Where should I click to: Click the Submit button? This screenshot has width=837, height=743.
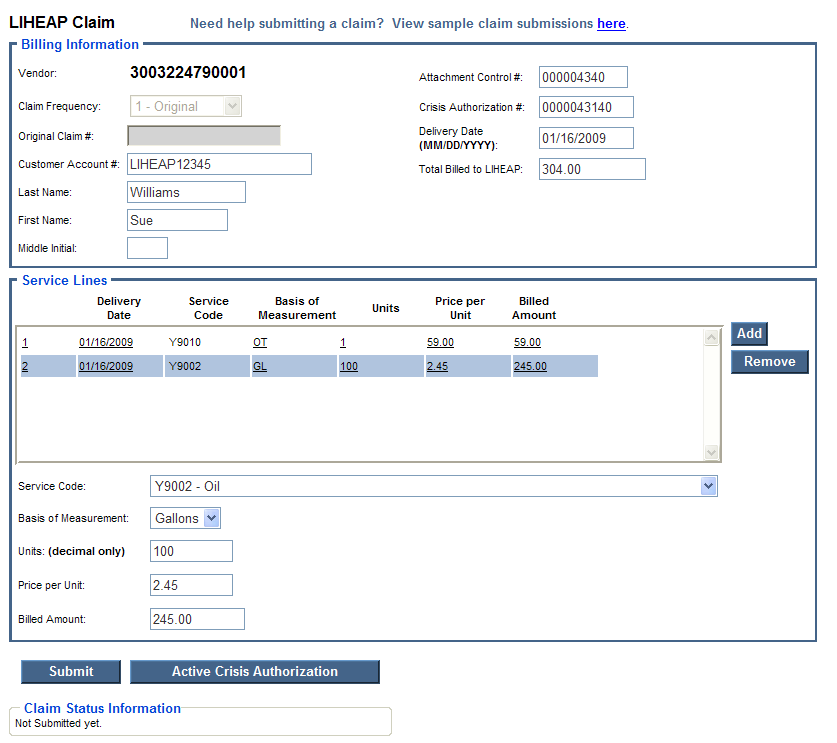[71, 672]
